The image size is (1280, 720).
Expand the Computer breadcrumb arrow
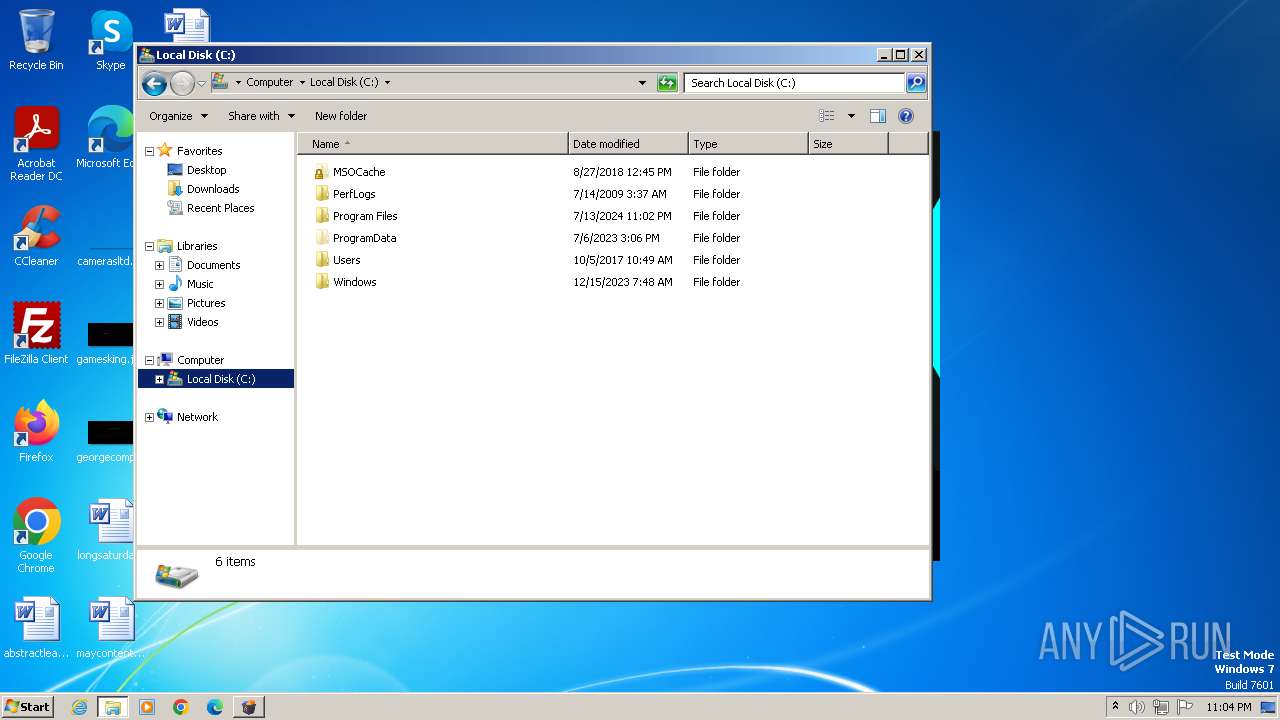(x=302, y=83)
